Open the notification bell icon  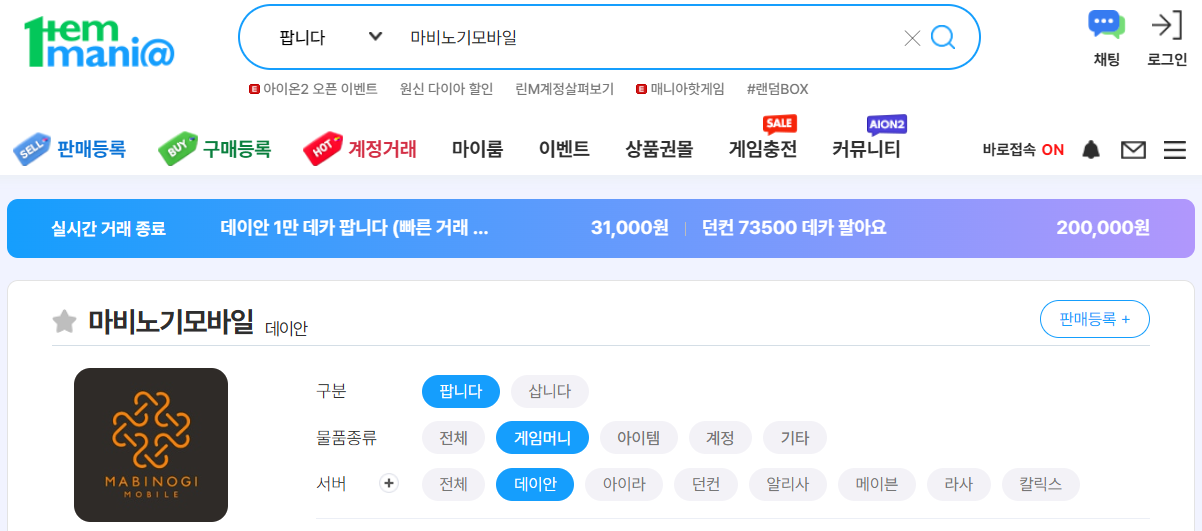tap(1091, 150)
